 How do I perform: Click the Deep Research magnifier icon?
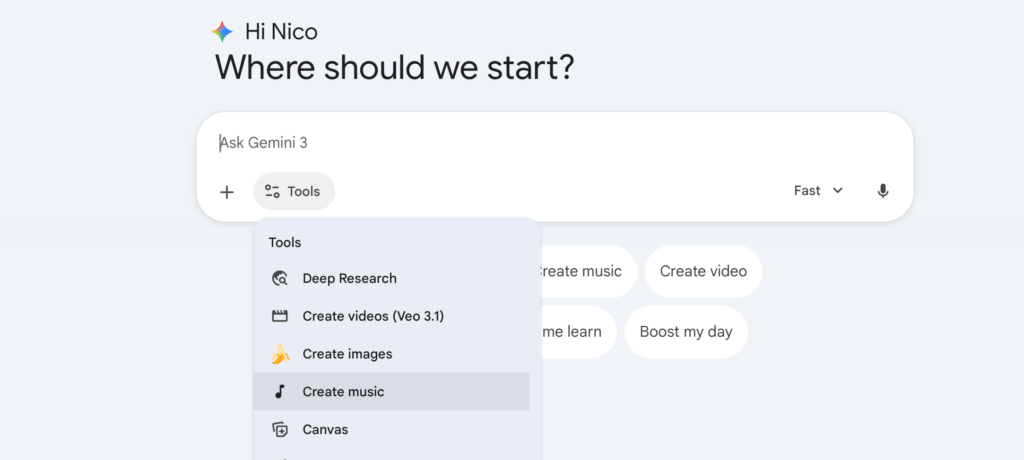pyautogui.click(x=280, y=279)
